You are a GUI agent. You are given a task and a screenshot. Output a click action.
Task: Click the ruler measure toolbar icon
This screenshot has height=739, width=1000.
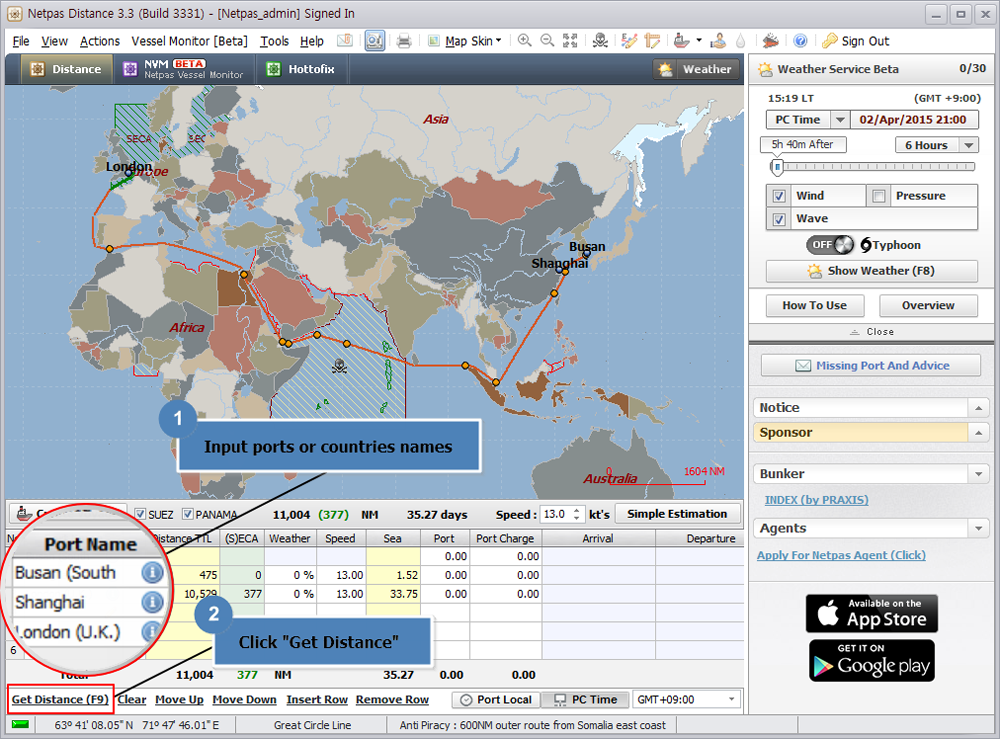click(653, 40)
